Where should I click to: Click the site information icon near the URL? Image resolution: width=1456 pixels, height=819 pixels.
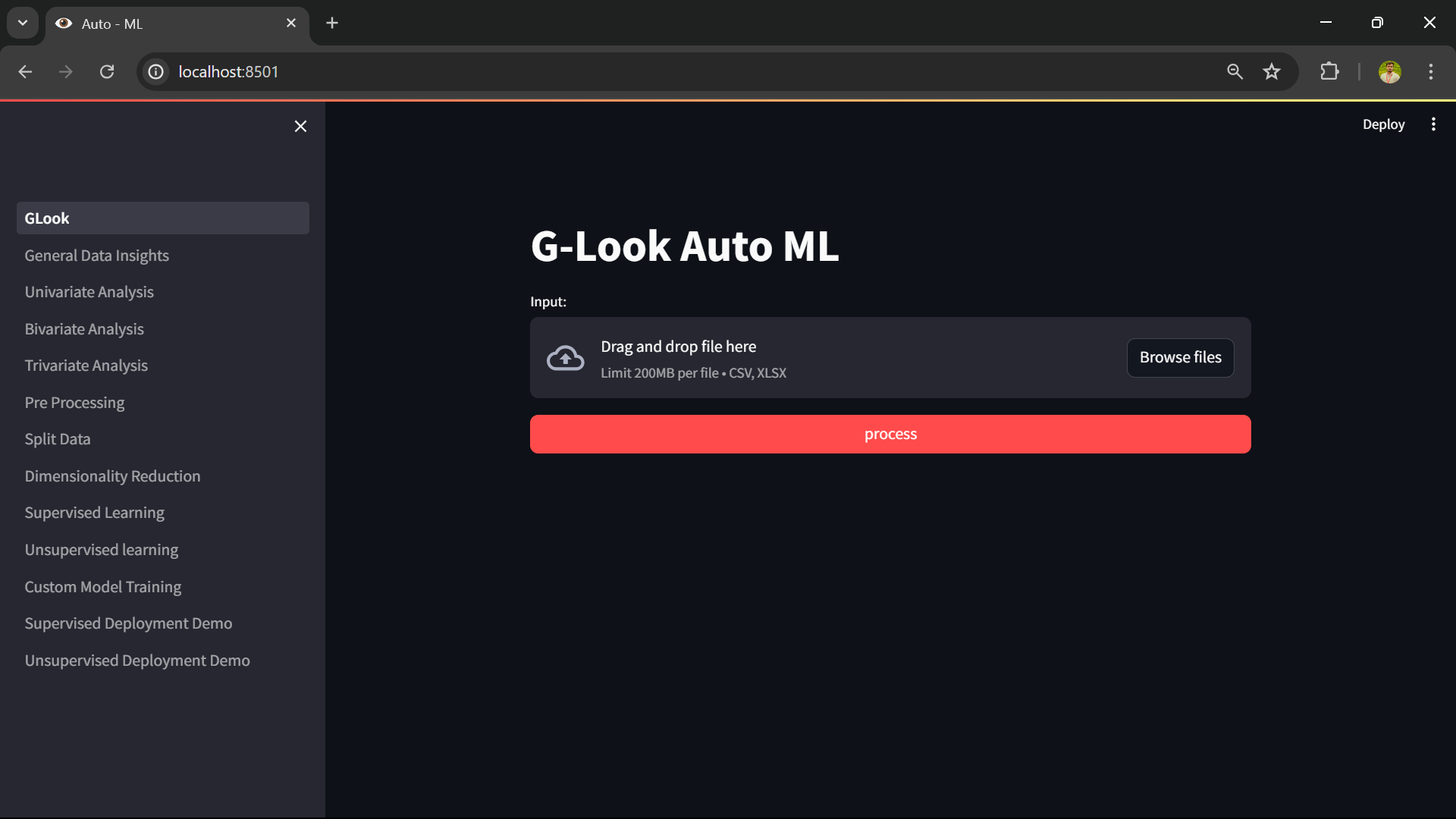tap(155, 71)
